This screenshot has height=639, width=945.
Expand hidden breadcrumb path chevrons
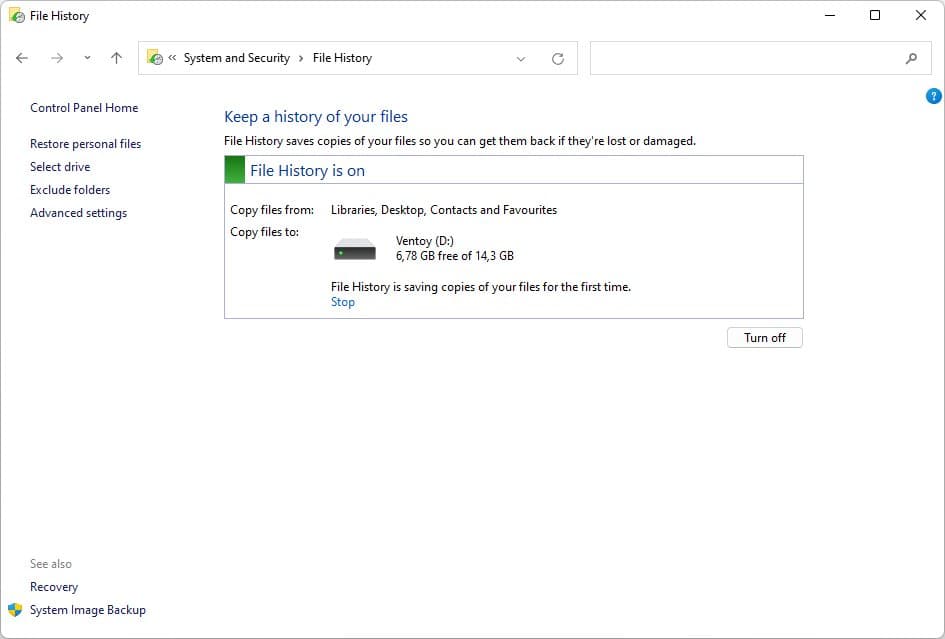click(172, 58)
